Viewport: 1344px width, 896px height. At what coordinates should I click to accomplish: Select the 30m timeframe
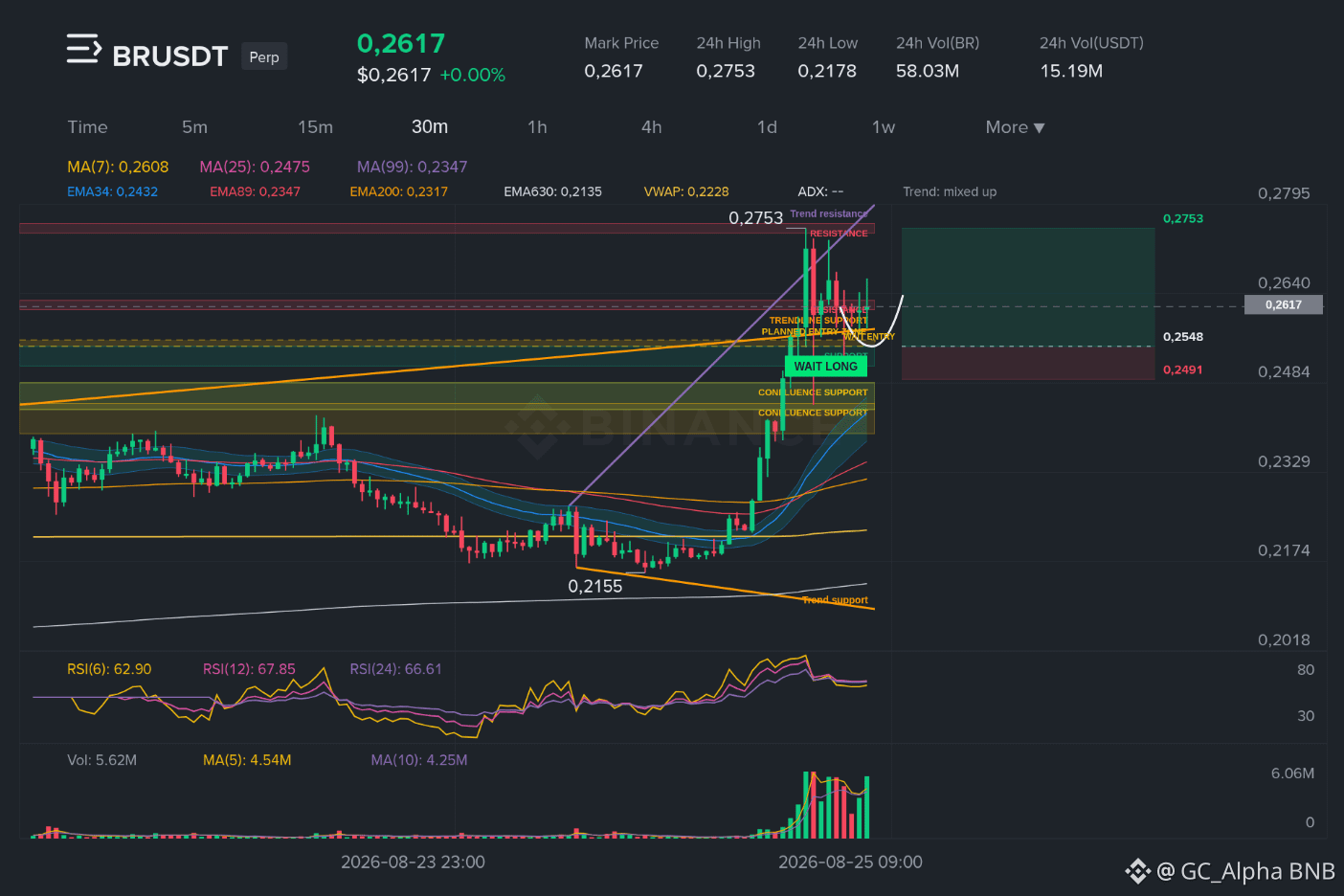[430, 127]
